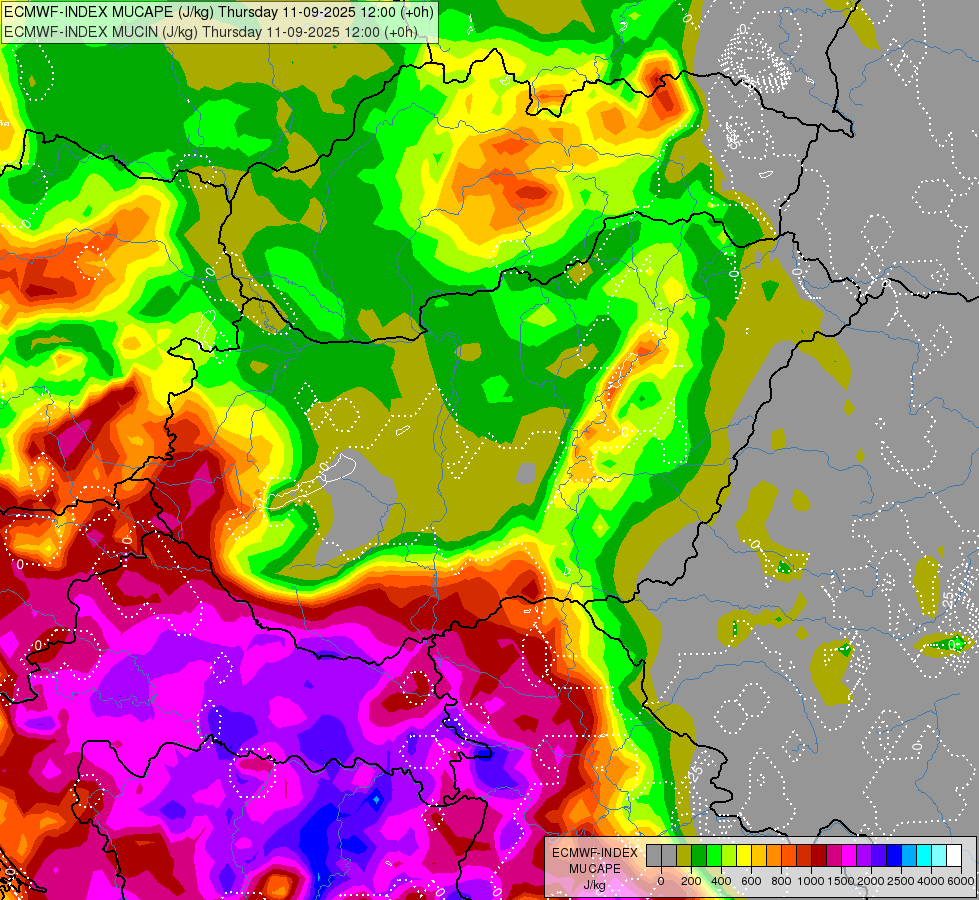This screenshot has height=900, width=979.
Task: Pick the dark red legend swatch
Action: [x=819, y=855]
